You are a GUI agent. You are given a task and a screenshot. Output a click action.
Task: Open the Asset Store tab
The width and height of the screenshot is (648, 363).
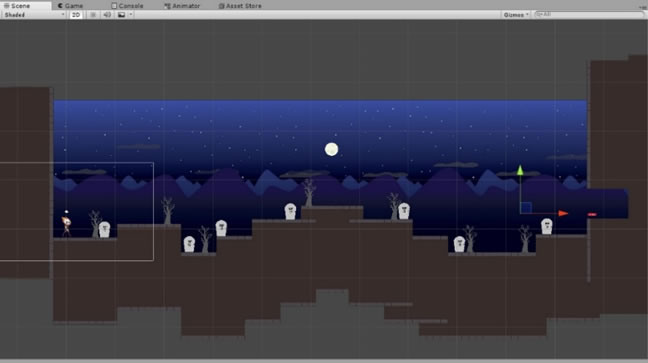coord(240,6)
